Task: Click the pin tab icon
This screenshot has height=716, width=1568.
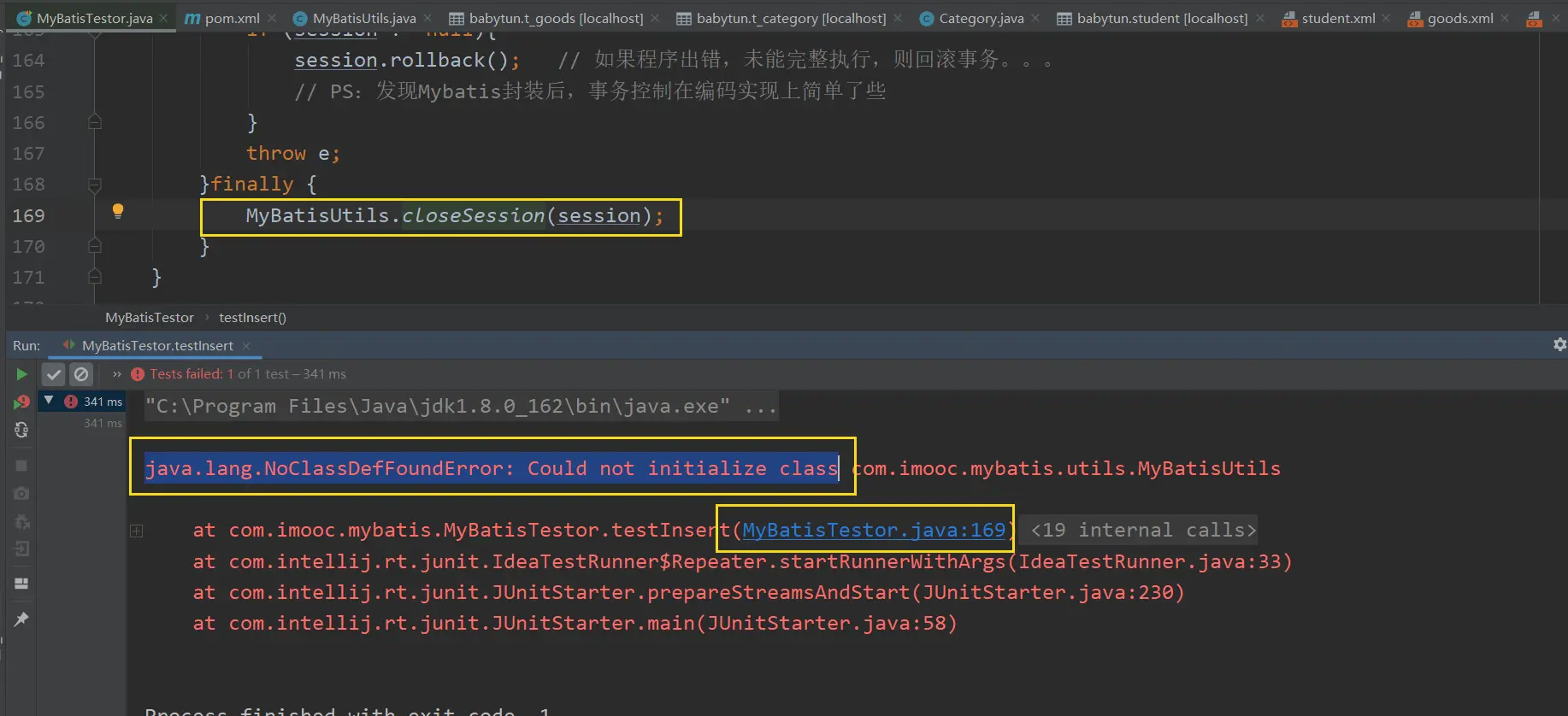Action: click(x=21, y=619)
